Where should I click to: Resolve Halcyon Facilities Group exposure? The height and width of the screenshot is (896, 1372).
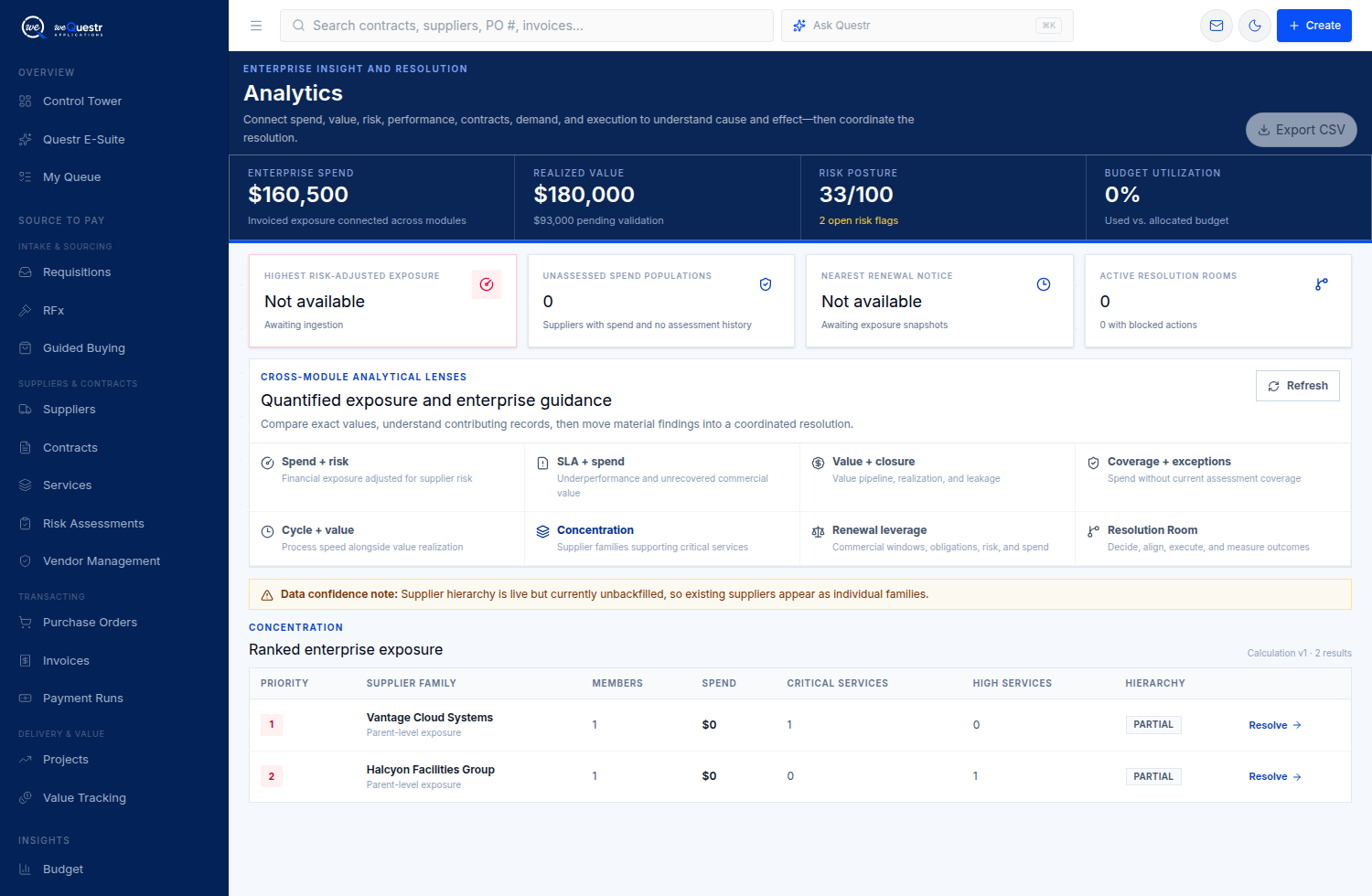1275,776
